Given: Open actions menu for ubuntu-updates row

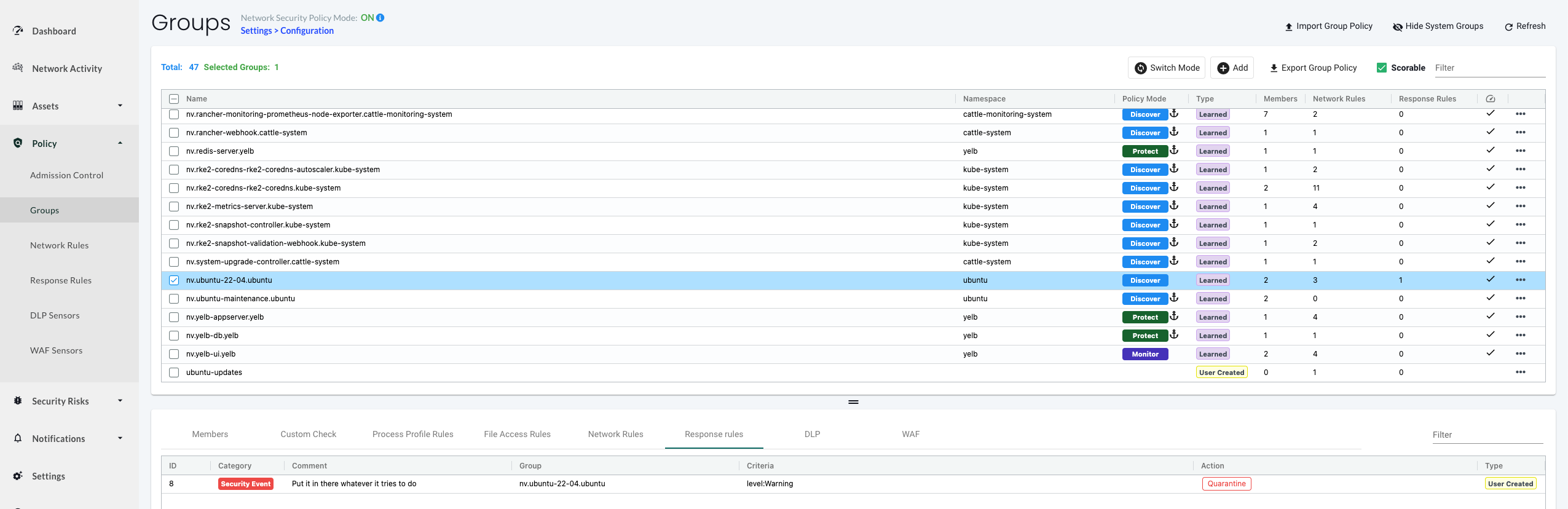Looking at the screenshot, I should tap(1520, 372).
